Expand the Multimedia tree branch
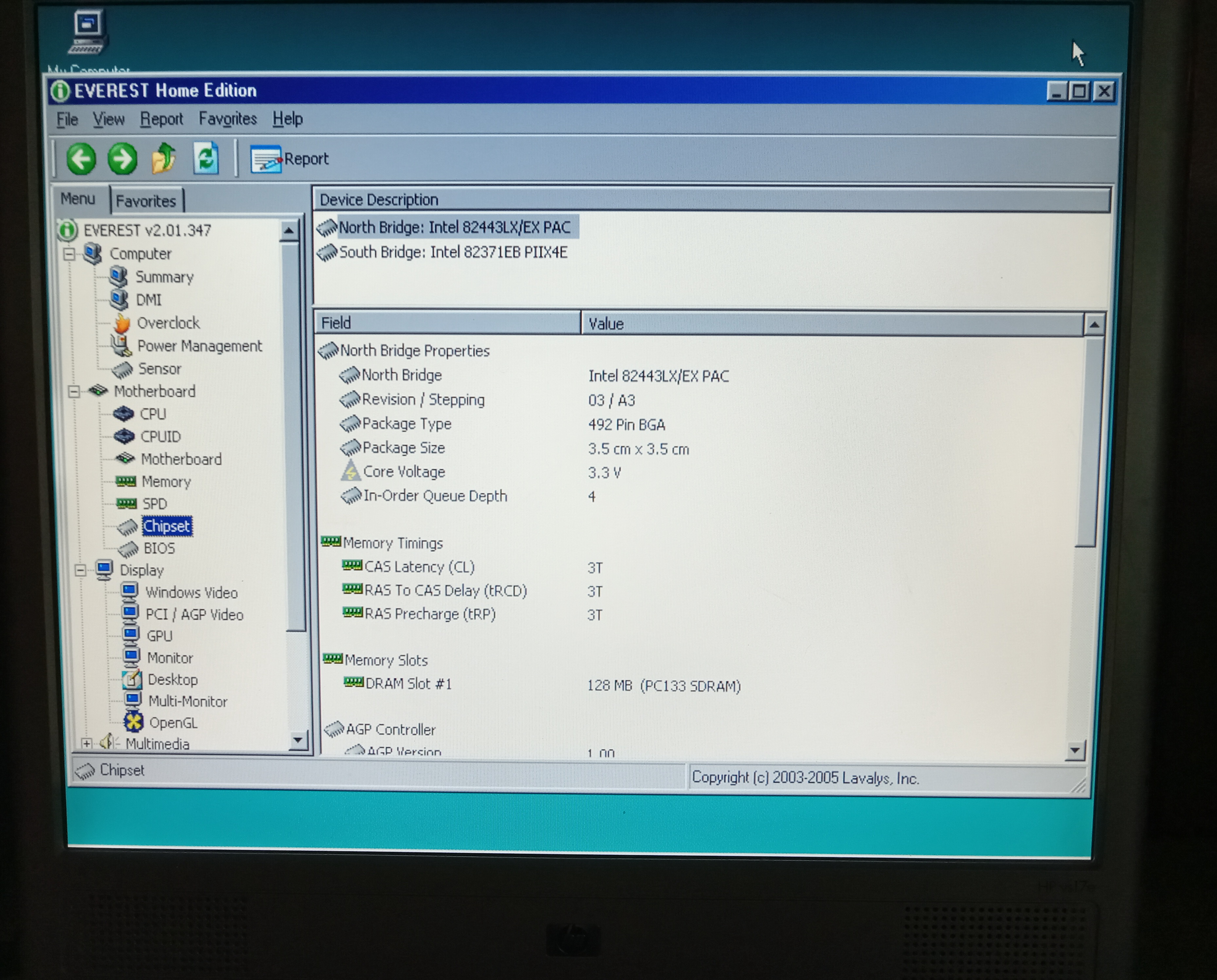 (86, 744)
